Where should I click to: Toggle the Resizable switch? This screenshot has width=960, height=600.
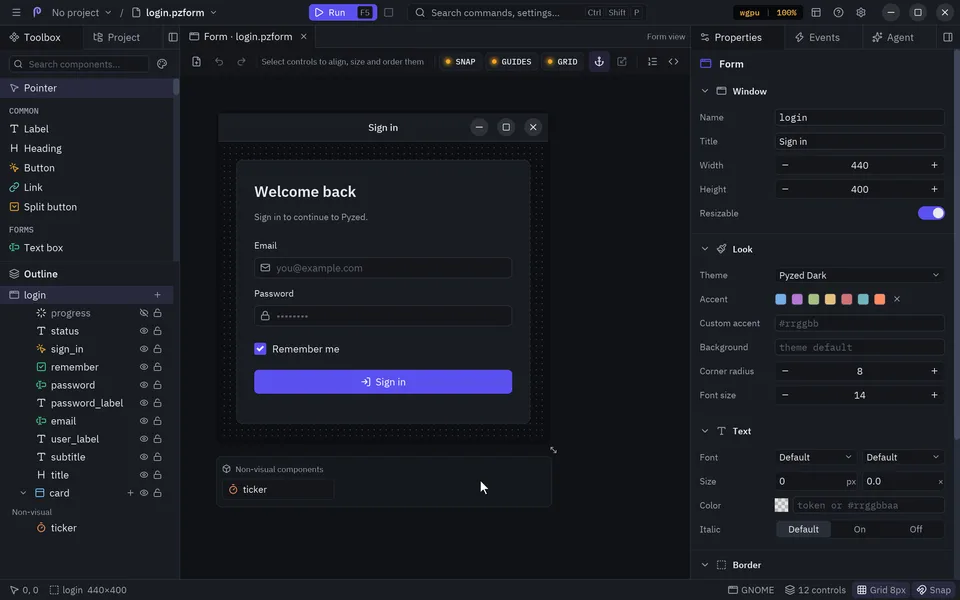(931, 213)
